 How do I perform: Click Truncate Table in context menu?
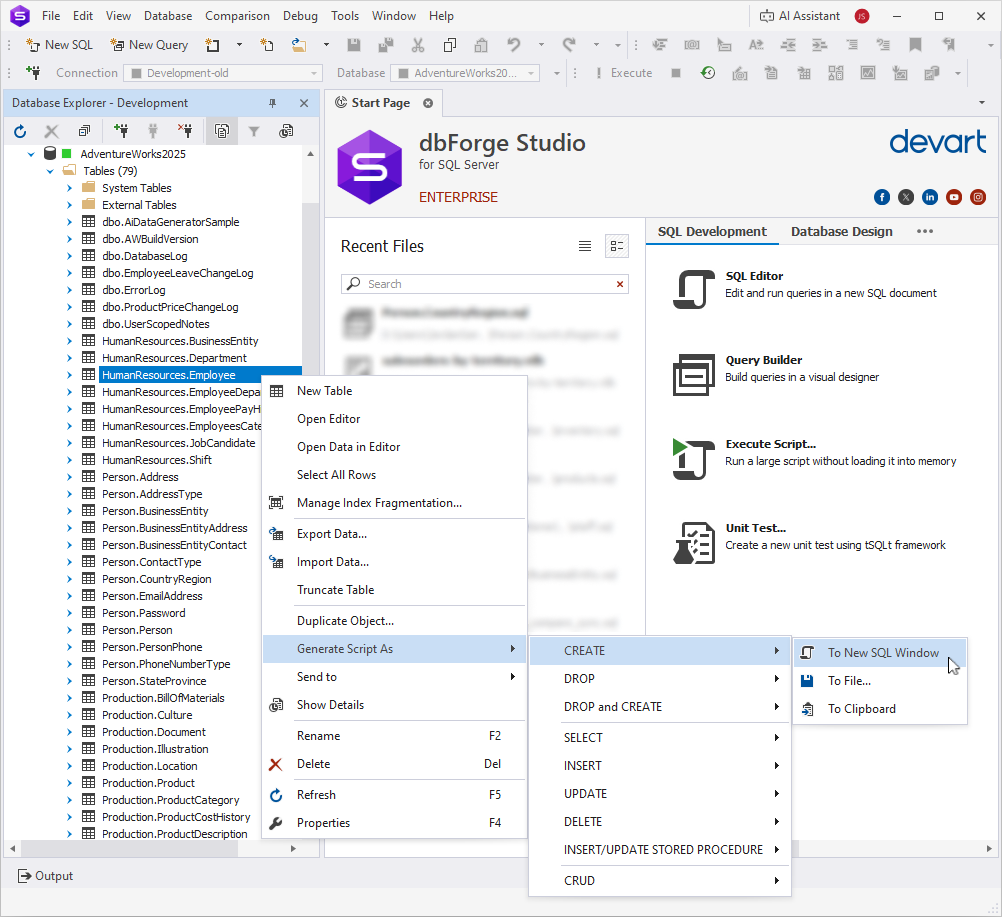pyautogui.click(x=395, y=590)
